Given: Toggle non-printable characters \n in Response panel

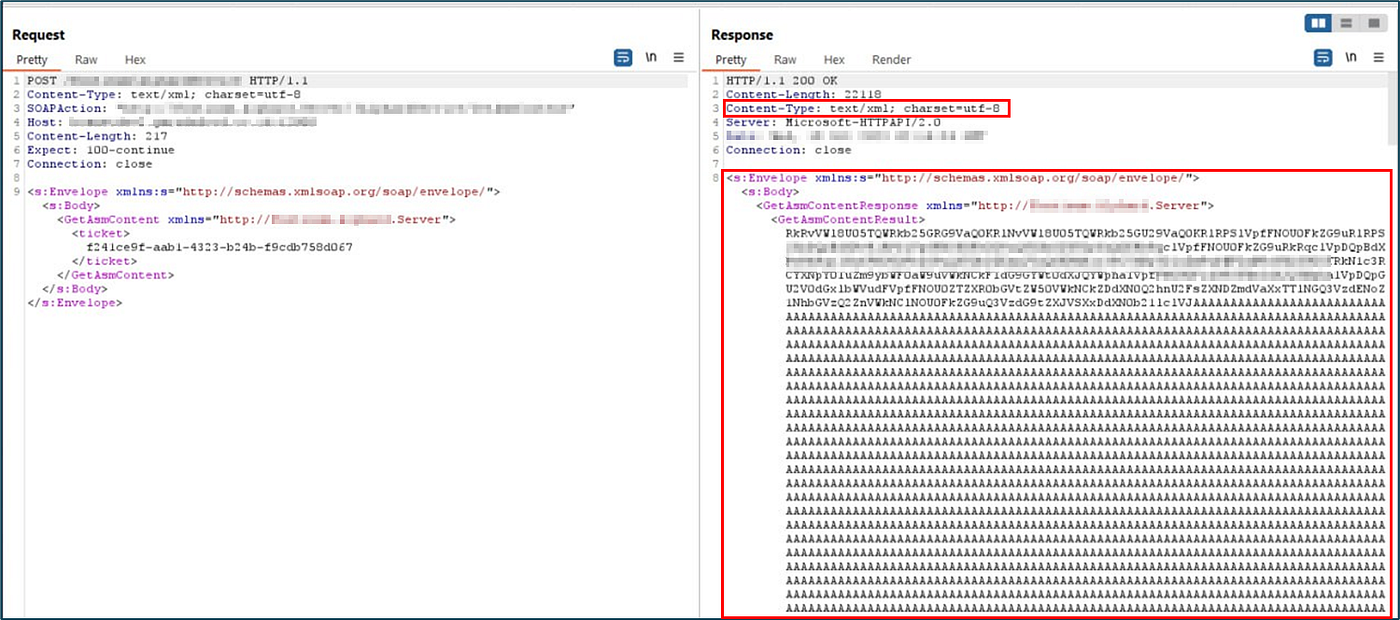Looking at the screenshot, I should click(x=1351, y=58).
